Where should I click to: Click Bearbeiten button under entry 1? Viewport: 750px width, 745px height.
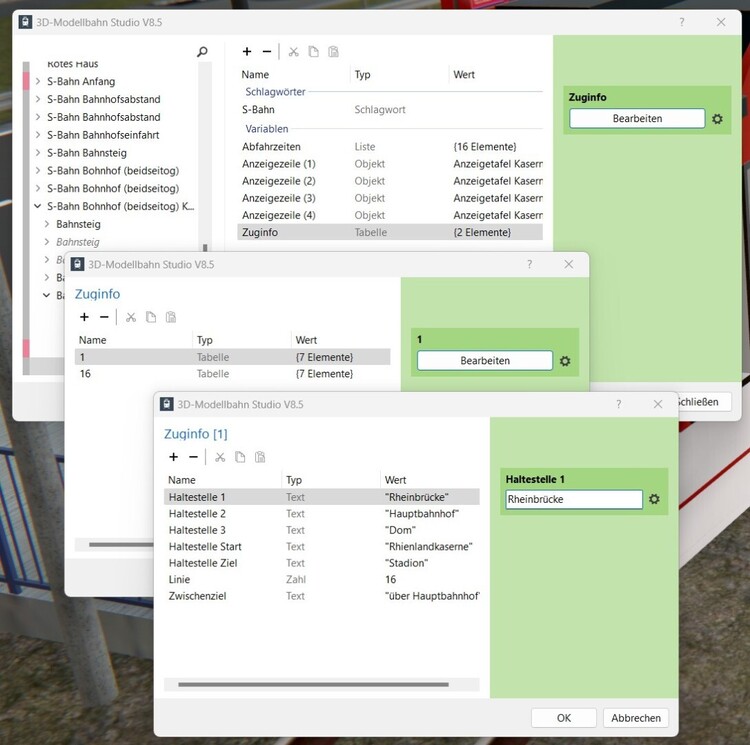point(485,361)
